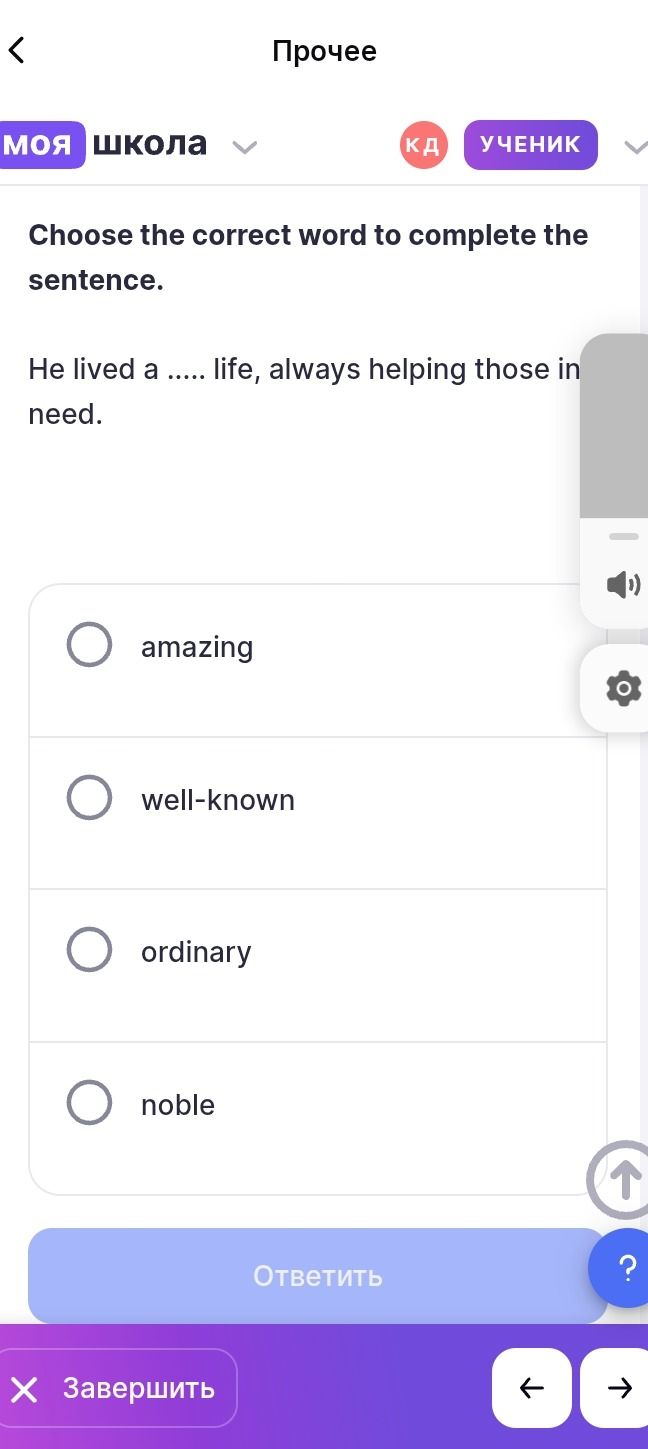
Task: Click the speaker audio icon
Action: tap(623, 584)
